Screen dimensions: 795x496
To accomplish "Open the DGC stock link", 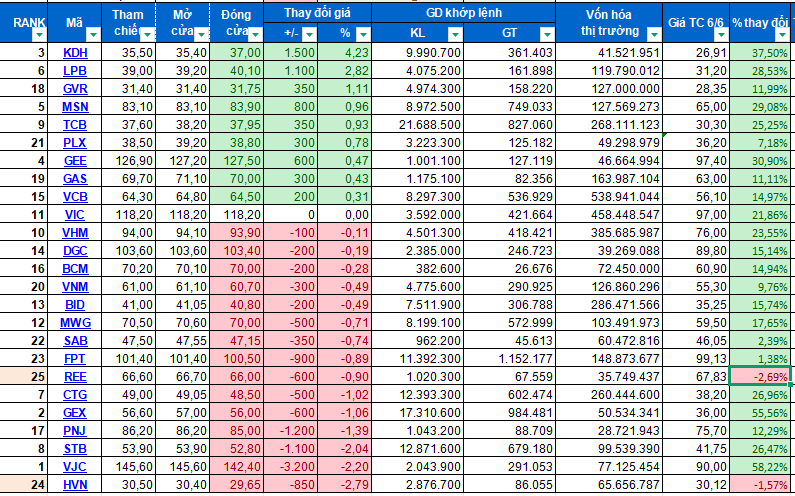I will (x=75, y=251).
